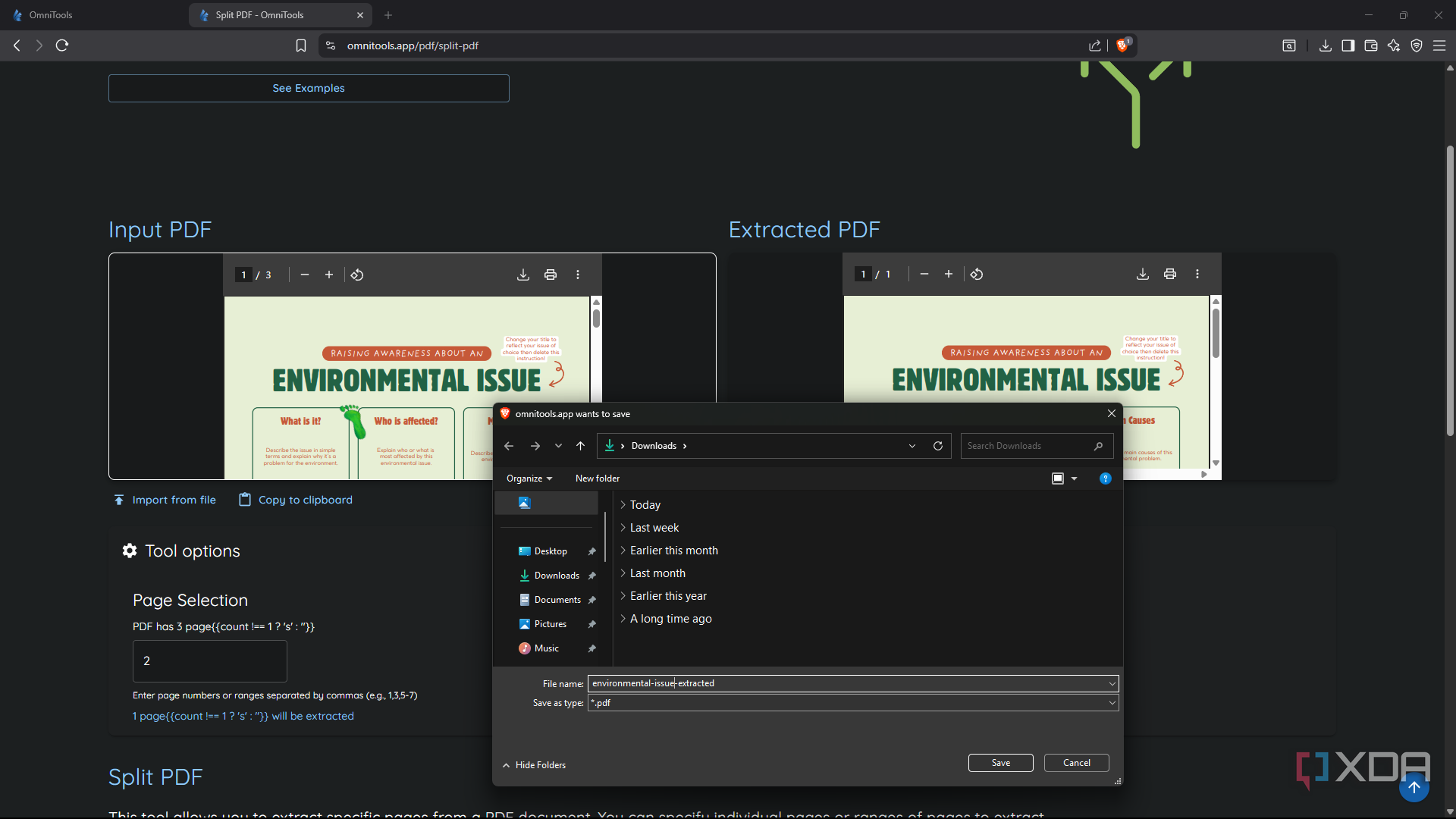Expand the Today file group
Viewport: 1456px width, 819px height.
coord(623,505)
